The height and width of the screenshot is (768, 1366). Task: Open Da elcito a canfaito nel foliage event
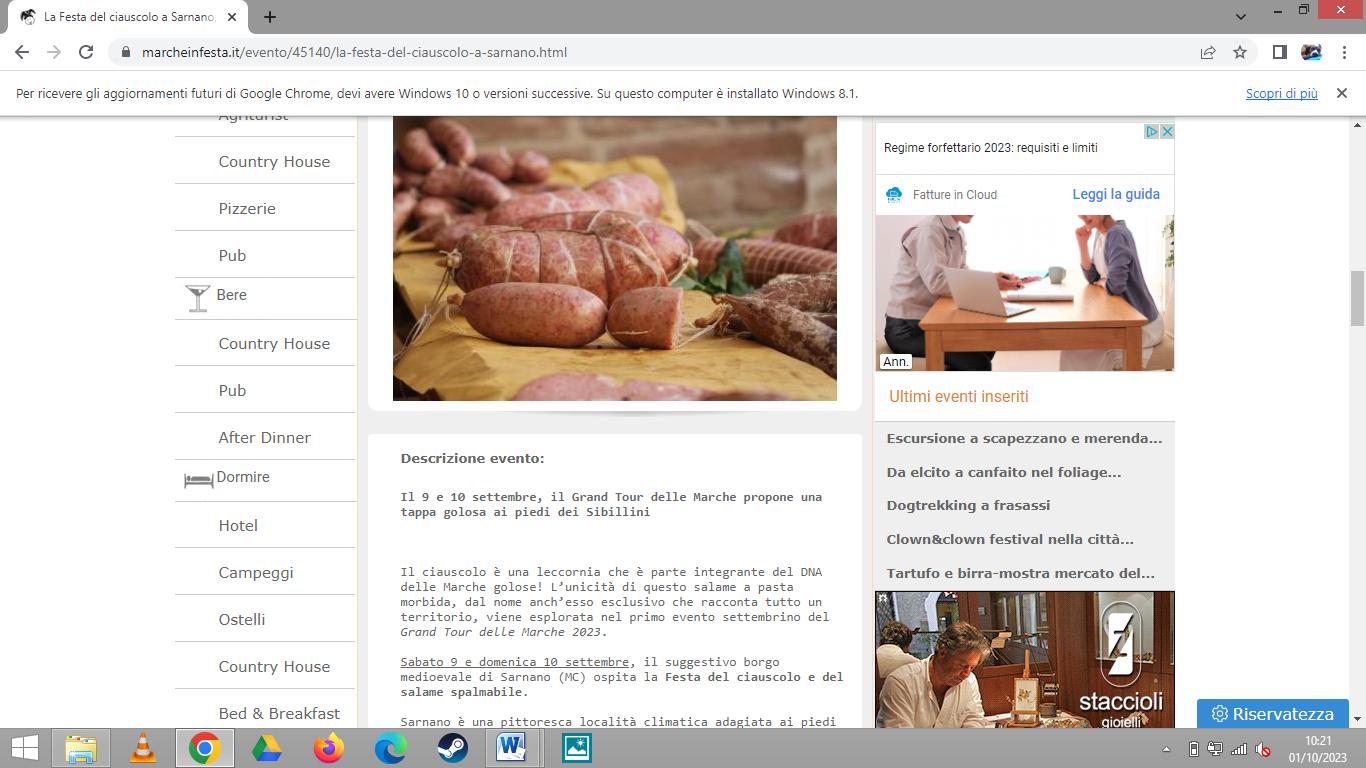[x=1004, y=472]
